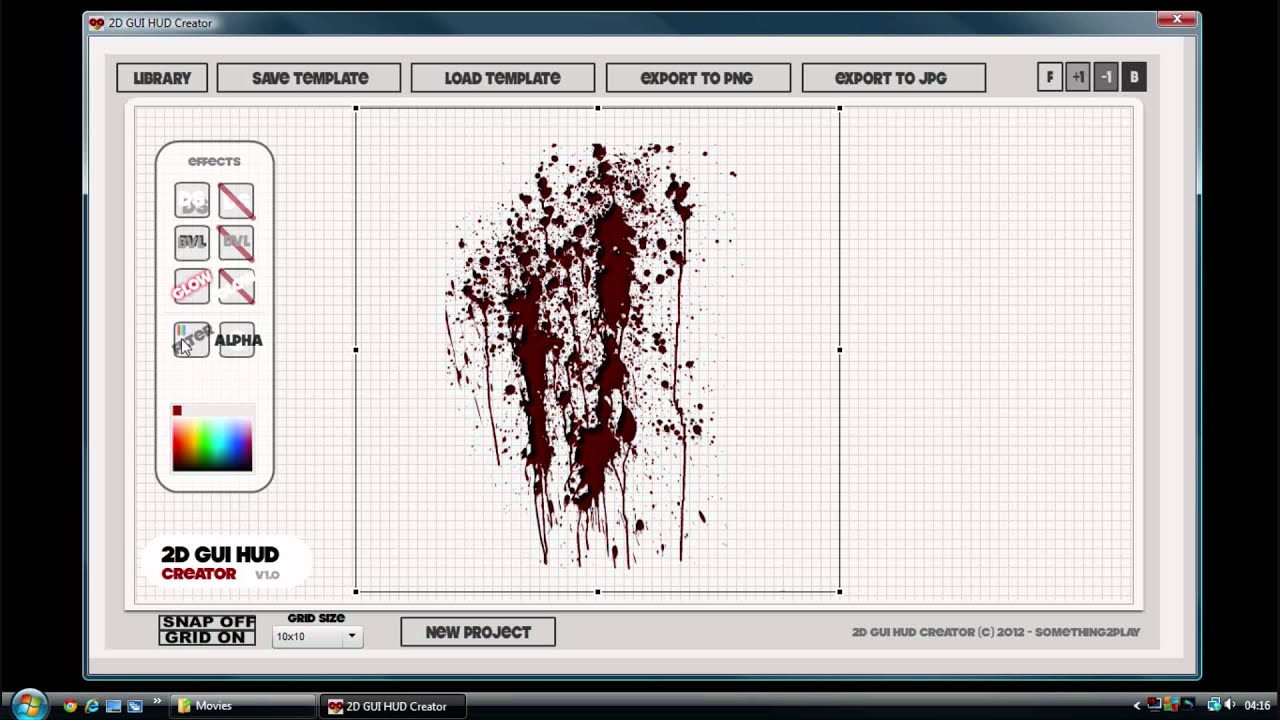Toggle Grid On

207,638
